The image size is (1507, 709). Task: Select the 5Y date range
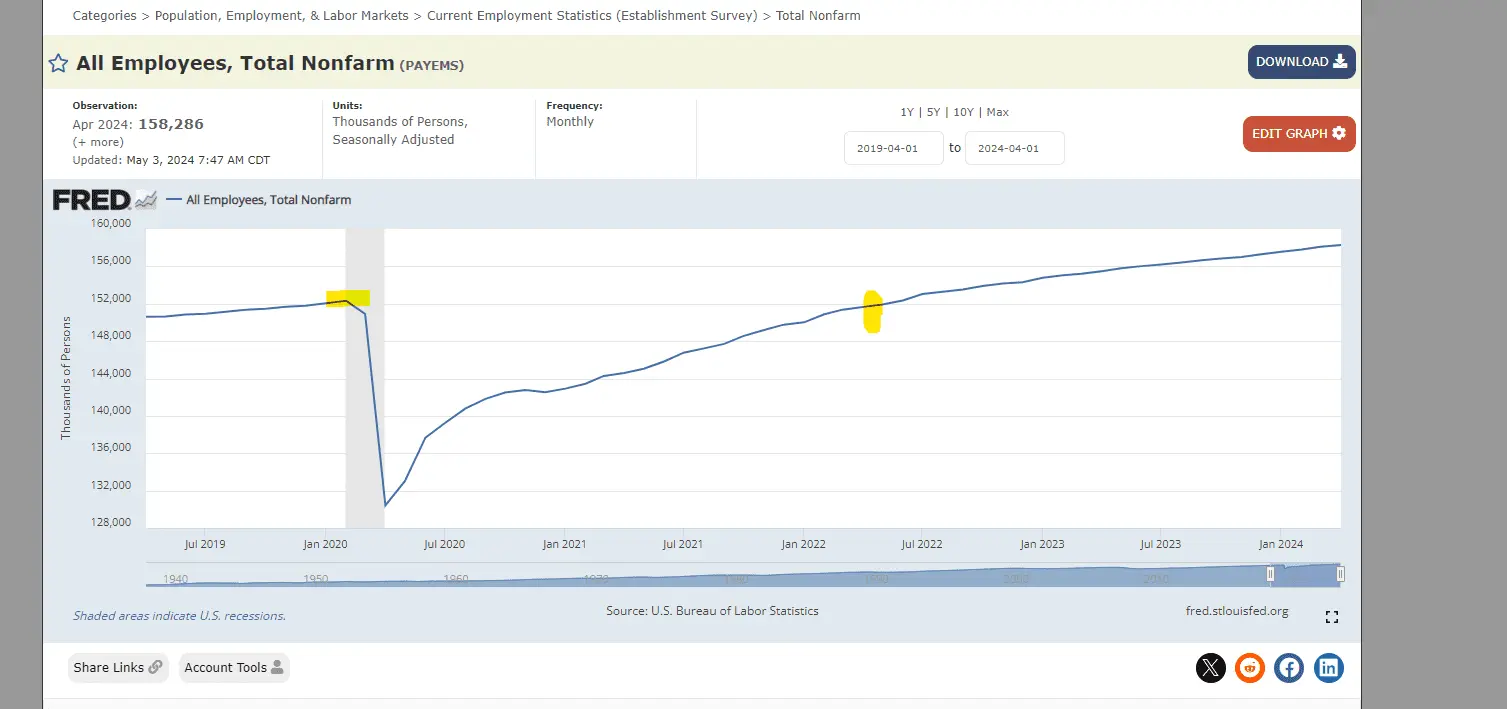932,112
